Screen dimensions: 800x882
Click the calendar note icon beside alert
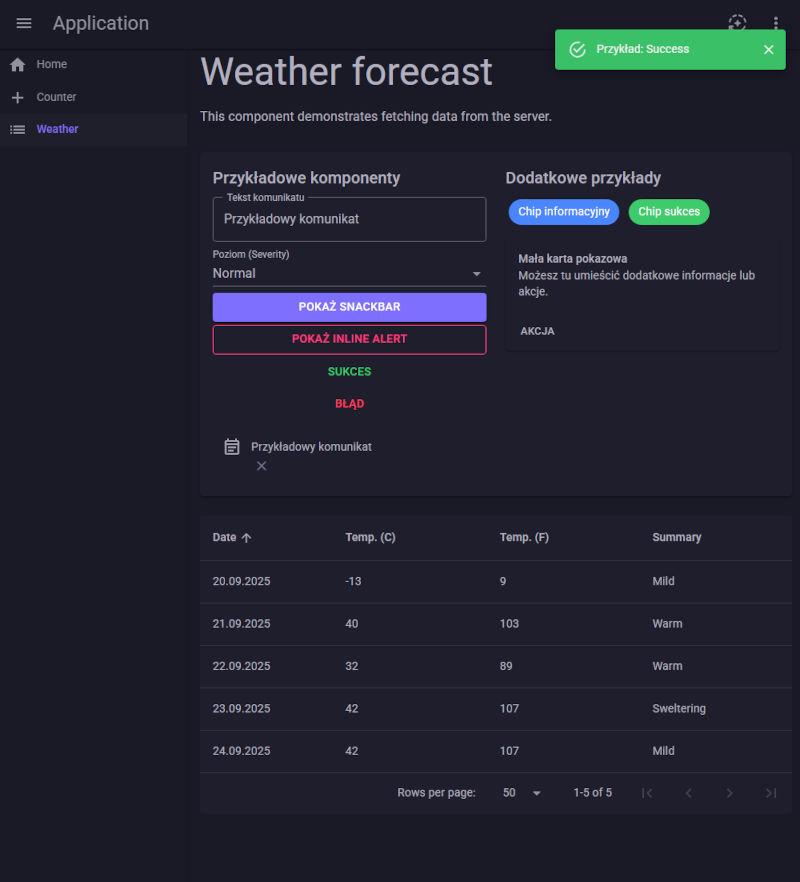(232, 447)
